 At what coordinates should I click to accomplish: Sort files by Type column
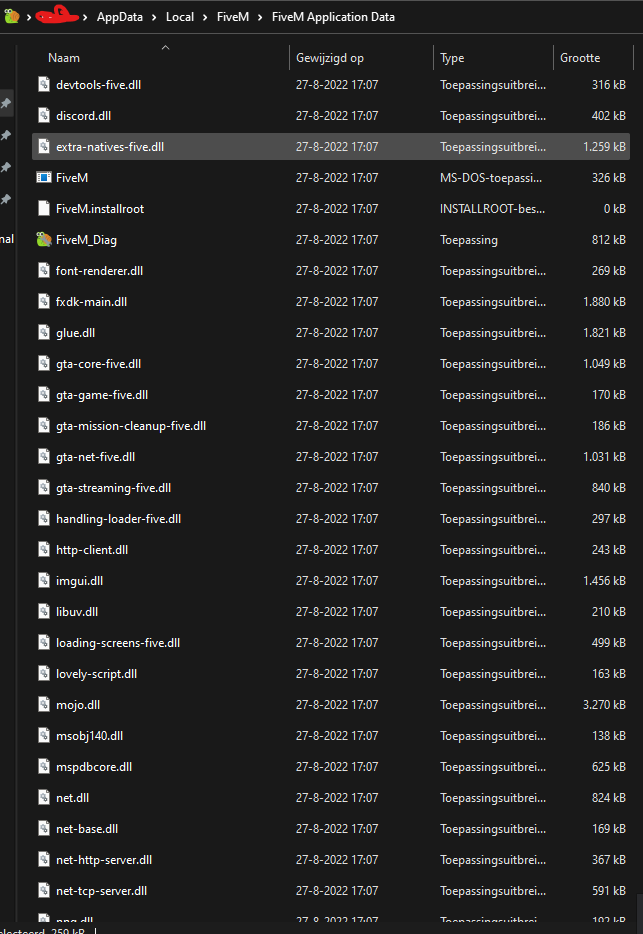[x=452, y=58]
